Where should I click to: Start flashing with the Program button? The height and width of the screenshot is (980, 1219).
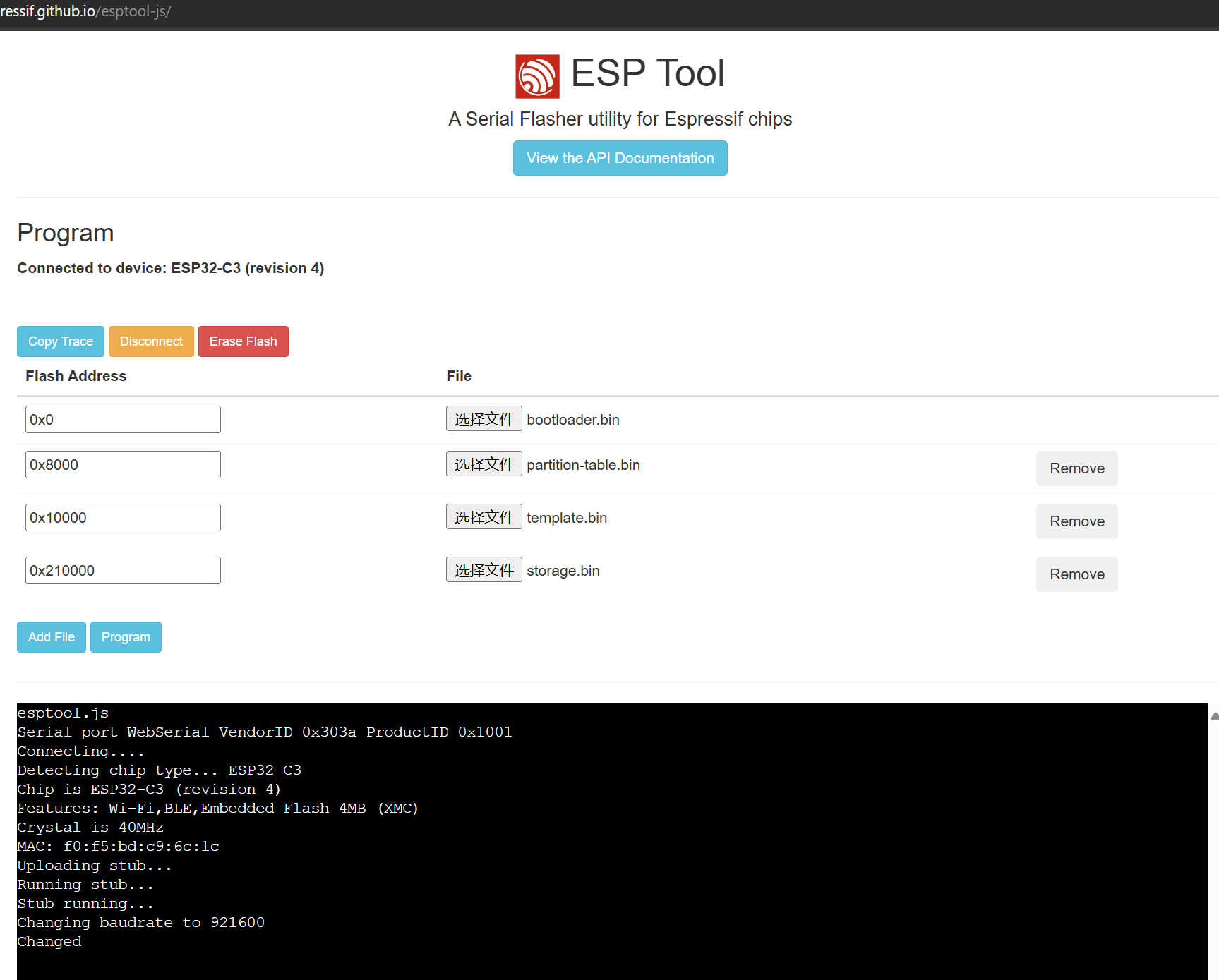coord(126,637)
